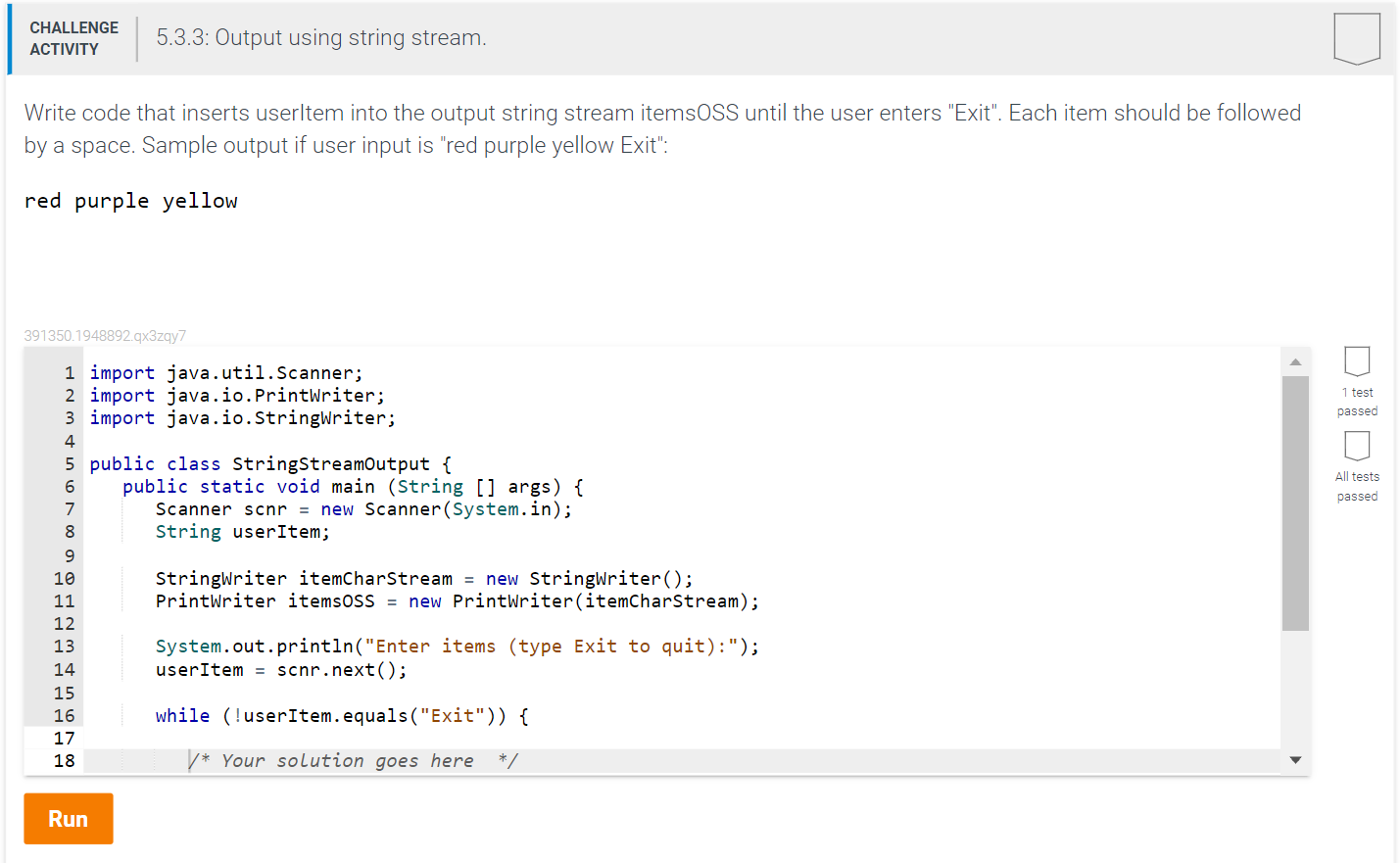The height and width of the screenshot is (863, 1400).
Task: Click the 'StringWriter itemCharStream' line
Action: coord(424,579)
